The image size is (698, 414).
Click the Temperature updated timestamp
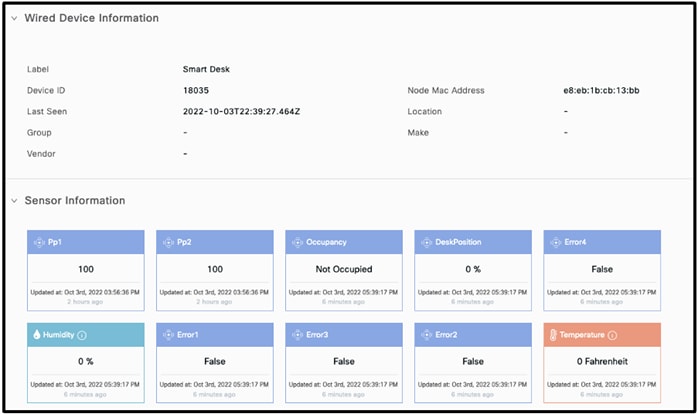pyautogui.click(x=601, y=385)
